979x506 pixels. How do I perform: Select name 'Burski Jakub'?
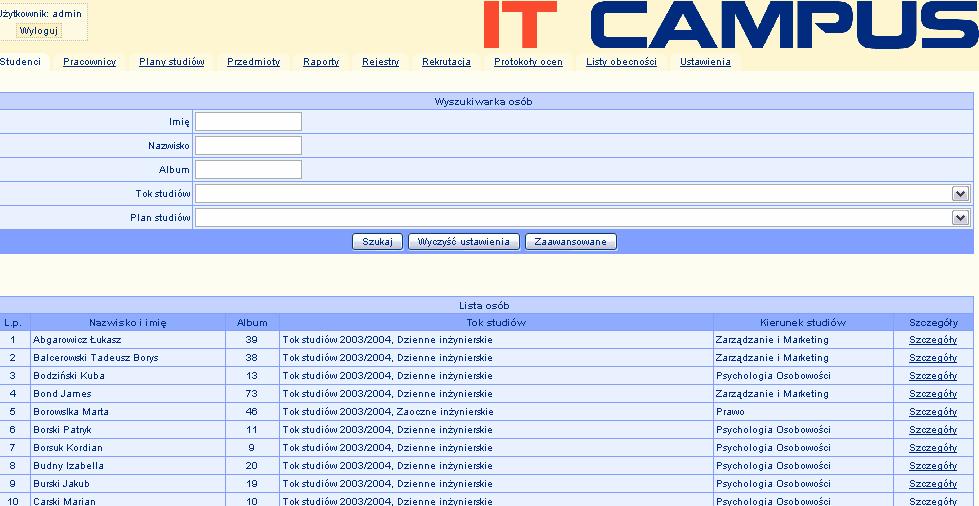61,484
